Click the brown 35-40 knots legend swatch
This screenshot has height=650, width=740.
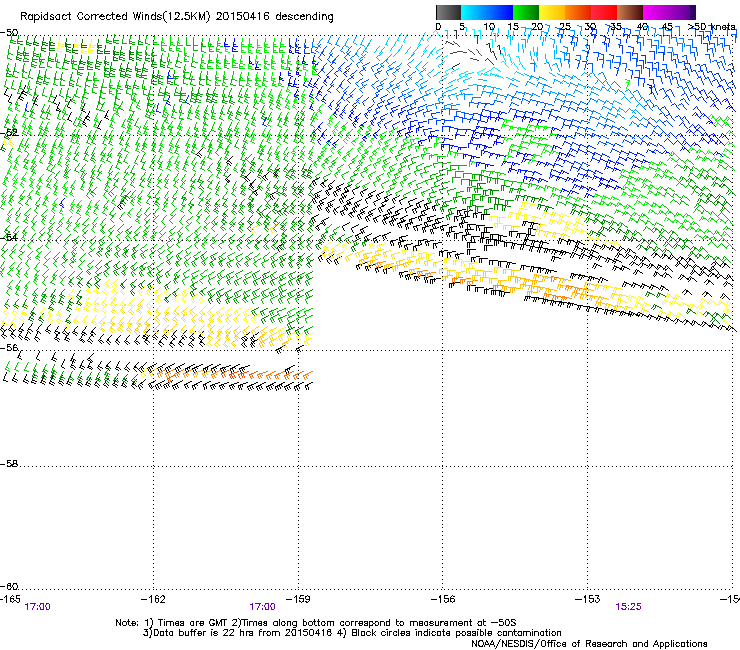tap(630, 12)
